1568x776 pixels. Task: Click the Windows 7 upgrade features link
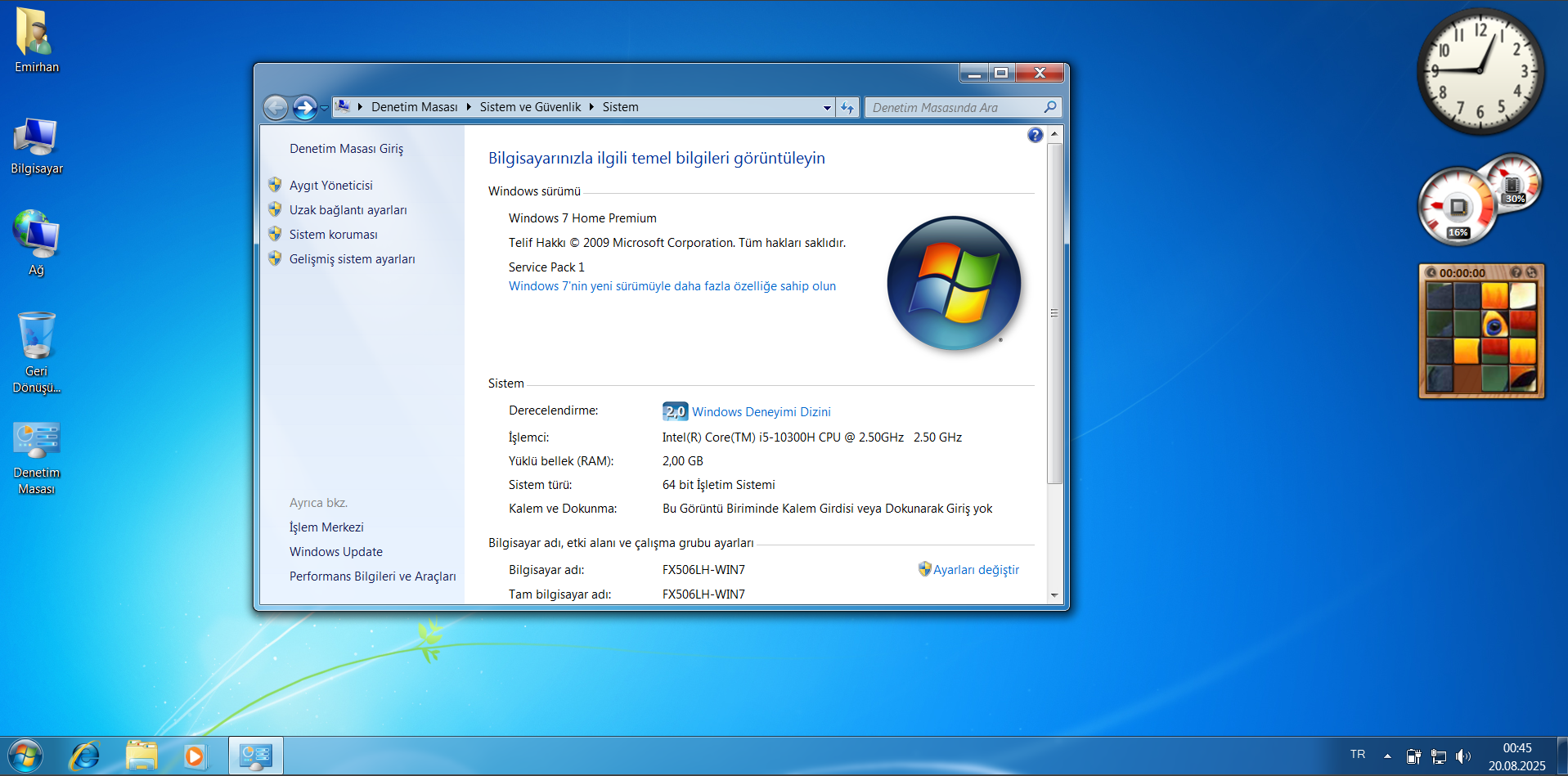pyautogui.click(x=672, y=286)
